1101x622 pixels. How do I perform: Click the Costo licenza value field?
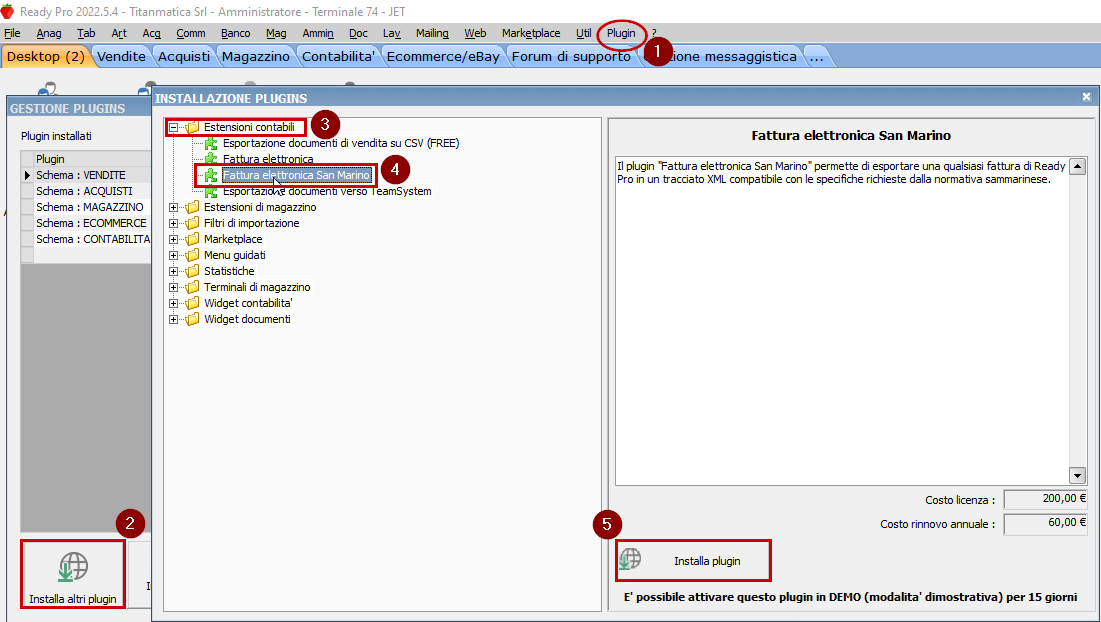[x=1046, y=499]
